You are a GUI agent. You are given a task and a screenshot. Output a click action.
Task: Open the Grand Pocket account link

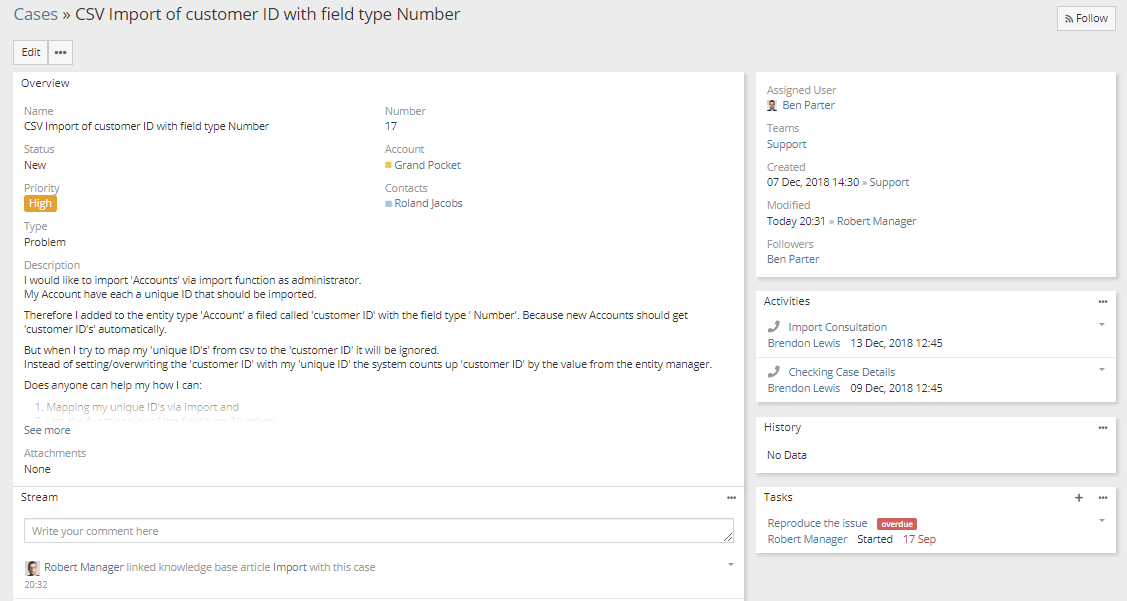pyautogui.click(x=427, y=165)
